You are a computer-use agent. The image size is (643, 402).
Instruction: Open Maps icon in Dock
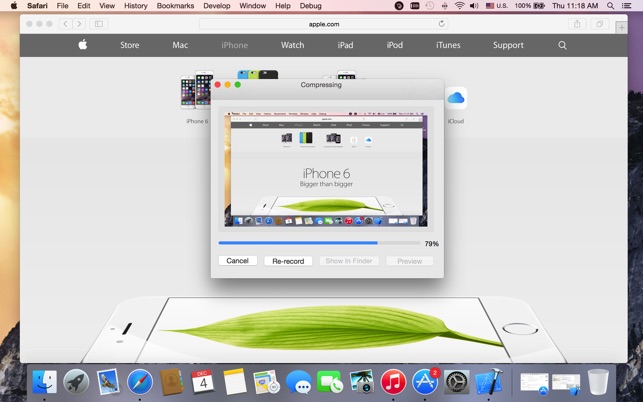point(266,382)
